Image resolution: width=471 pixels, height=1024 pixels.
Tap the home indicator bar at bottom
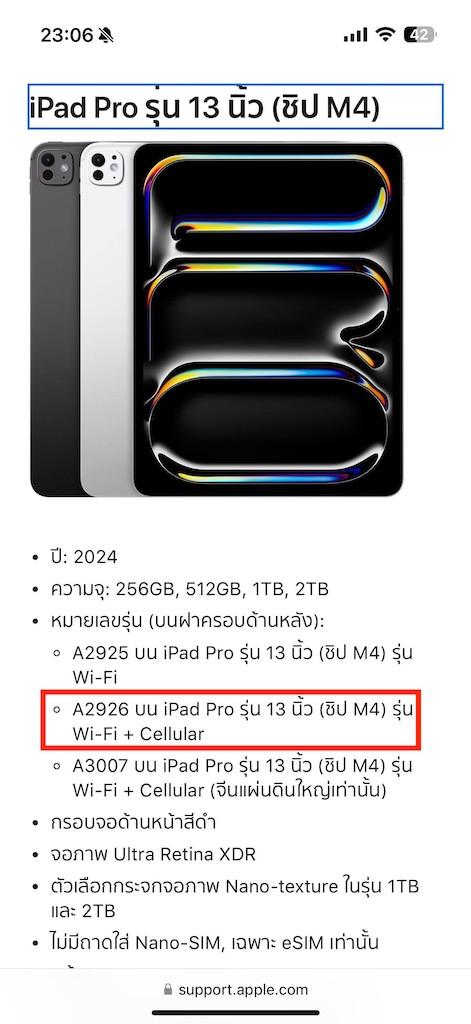click(236, 1013)
